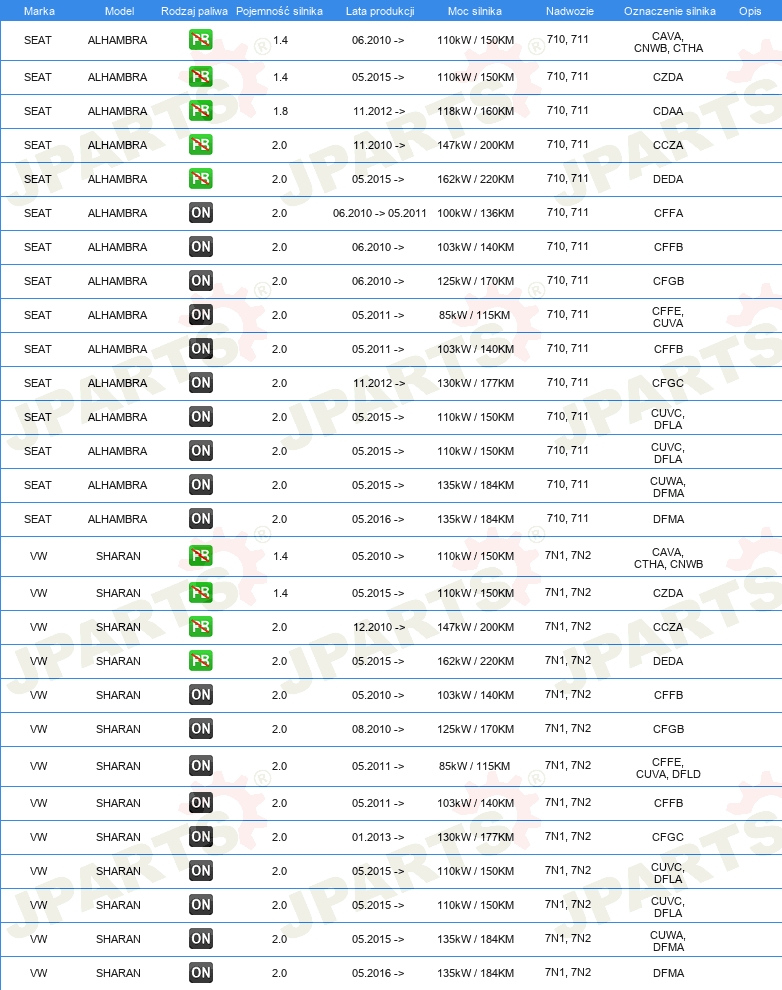Click the Pojemność silnika column header
The height and width of the screenshot is (990, 782).
(x=280, y=11)
